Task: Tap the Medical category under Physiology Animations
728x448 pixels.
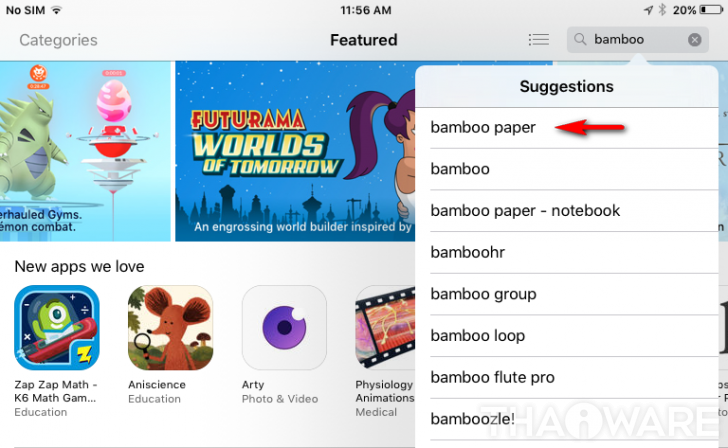Action: tap(376, 412)
